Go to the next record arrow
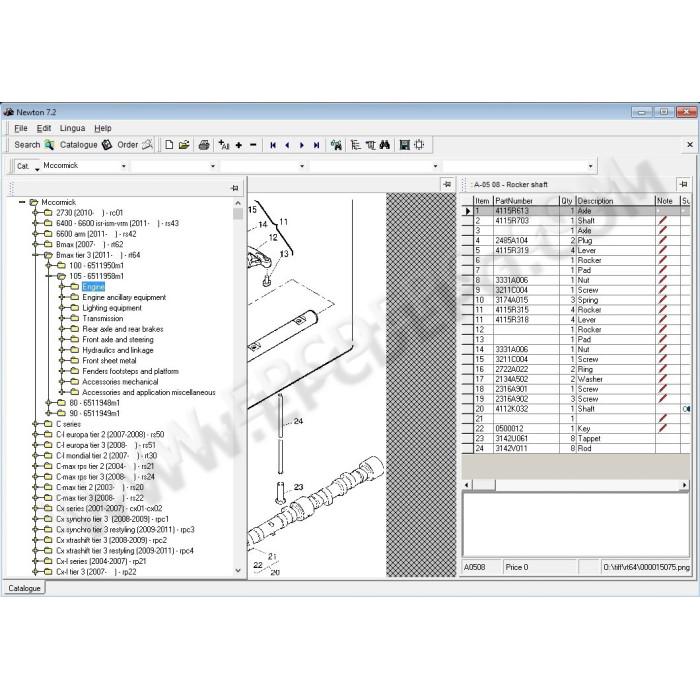Screen dimensions: 700x700 pos(302,145)
